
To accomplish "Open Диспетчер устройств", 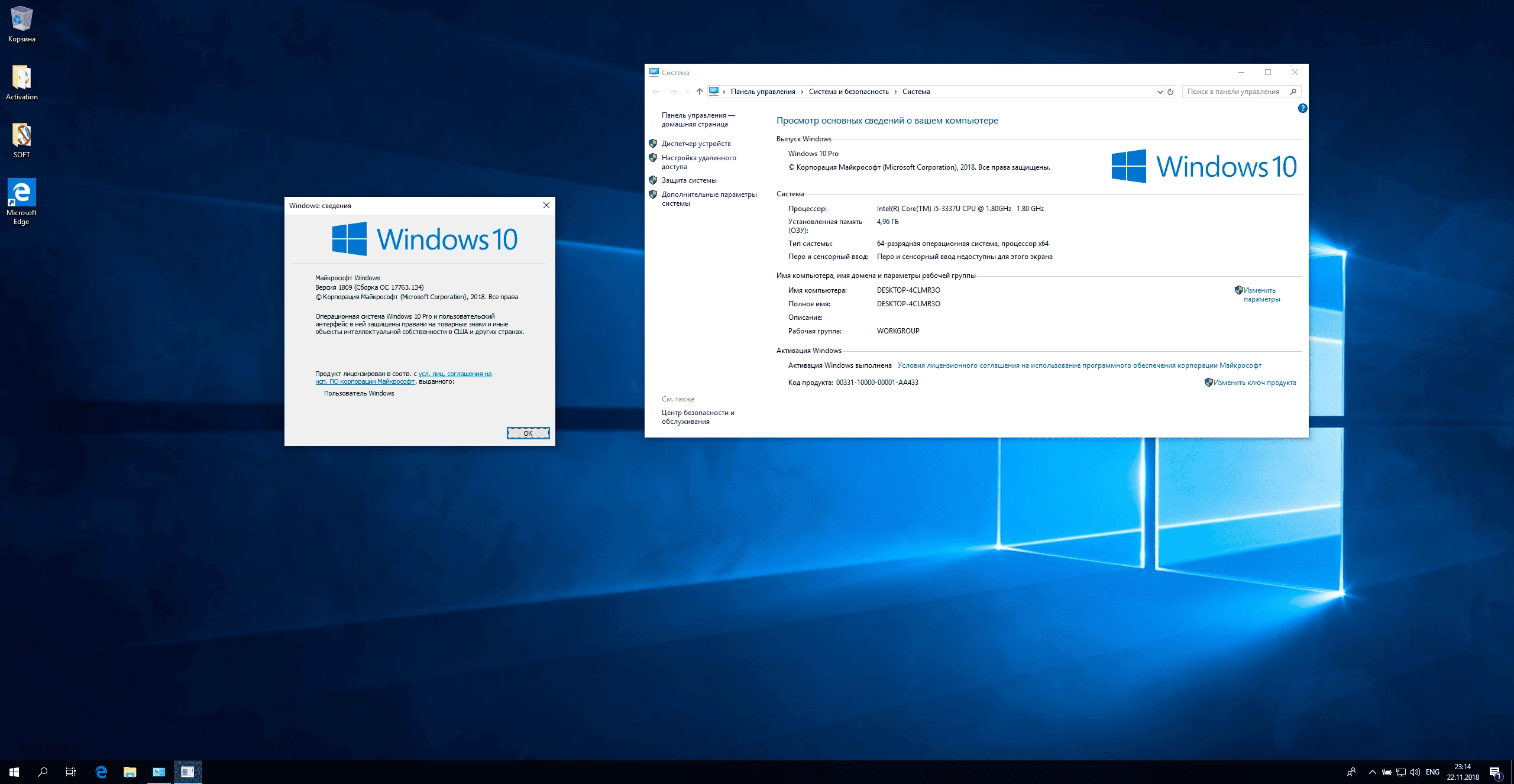I will [696, 144].
